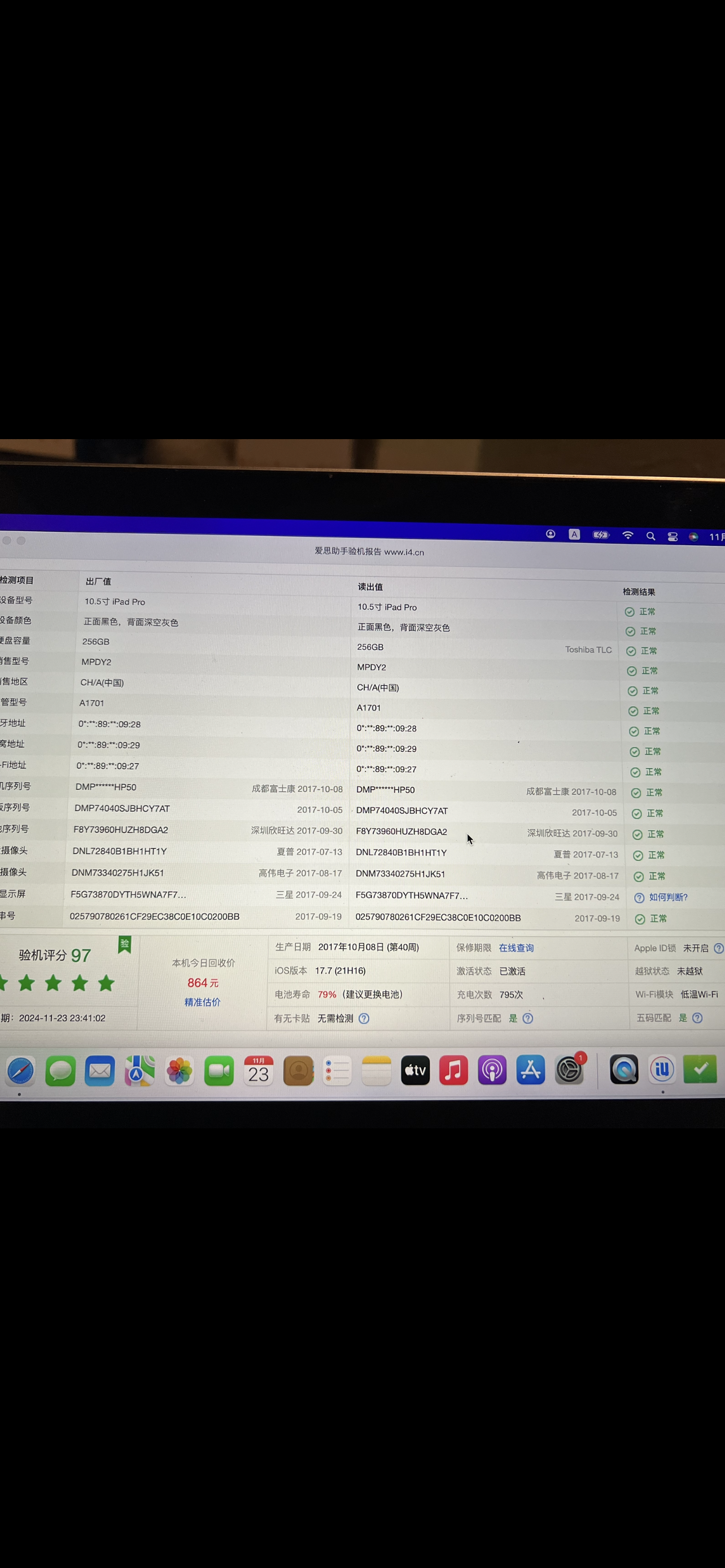The image size is (725, 1568).
Task: Click the 检测结果 column header
Action: [x=639, y=592]
